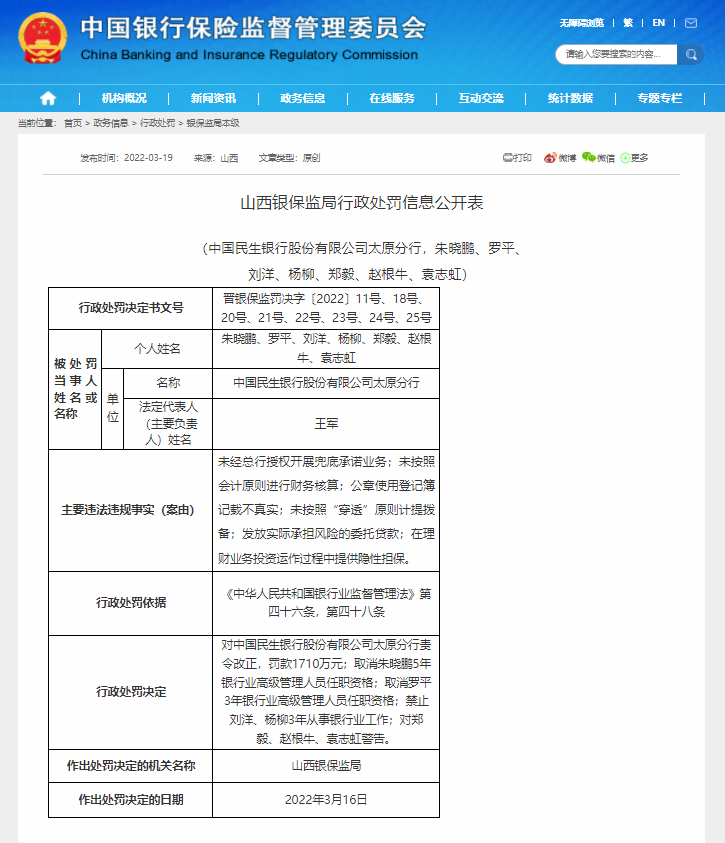The height and width of the screenshot is (843, 725).
Task: Open the 专题专栏 menu
Action: 659,98
